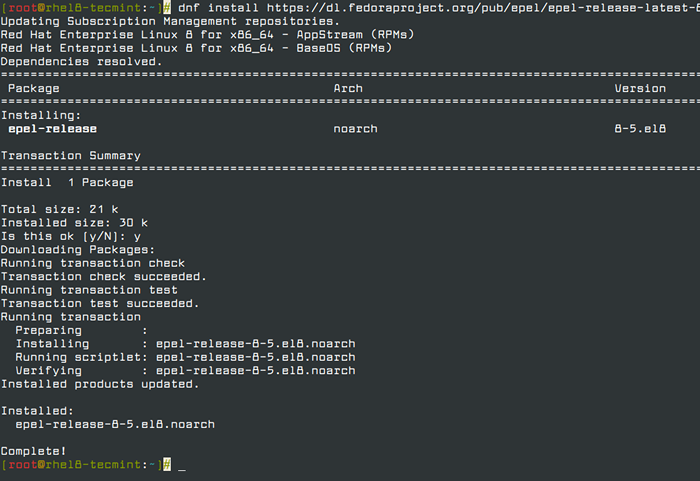
Task: Click the 'Installed products updated.' message
Action: pyautogui.click(x=100, y=384)
